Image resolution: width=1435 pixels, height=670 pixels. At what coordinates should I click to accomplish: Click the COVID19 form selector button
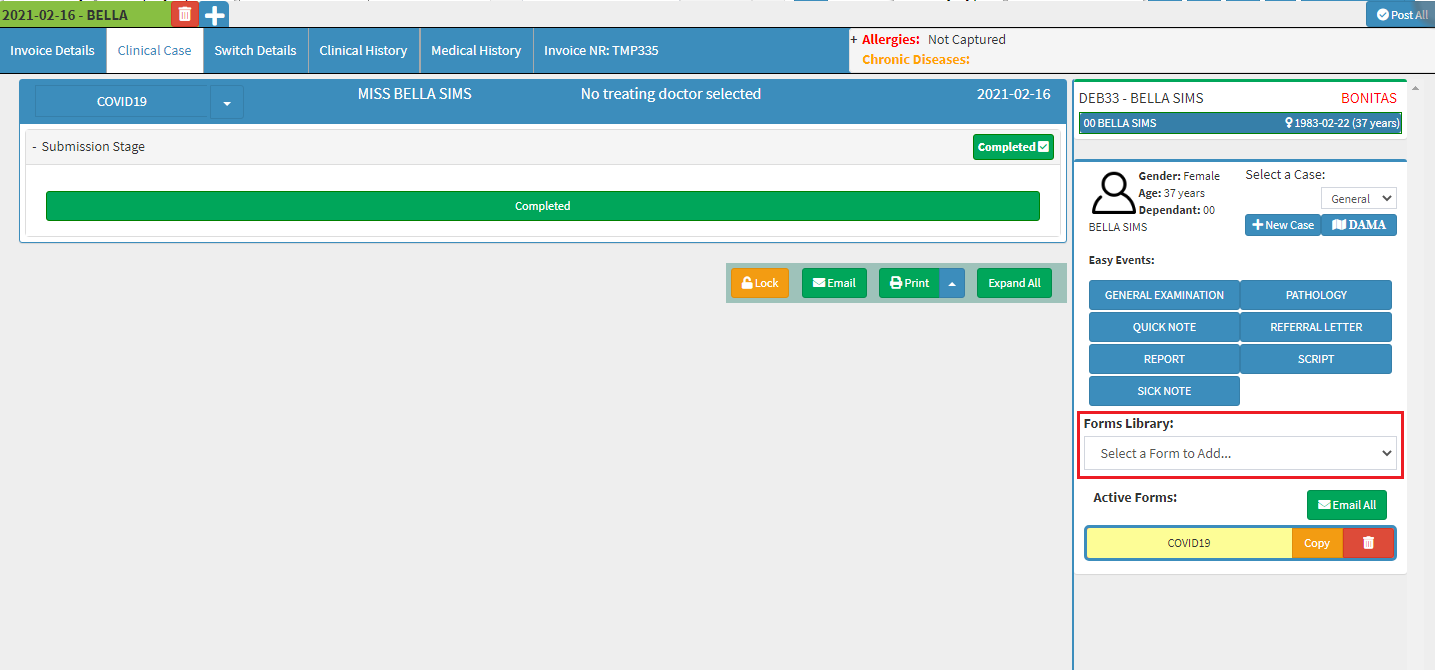point(123,102)
